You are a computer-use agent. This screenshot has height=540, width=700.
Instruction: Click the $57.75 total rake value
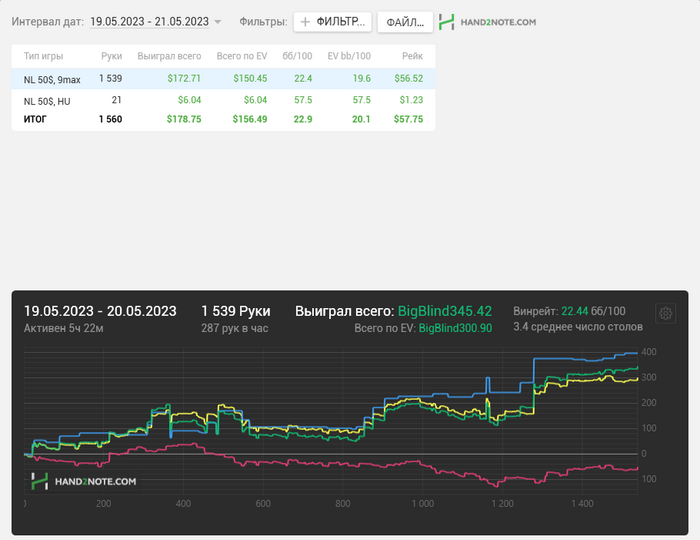point(408,119)
